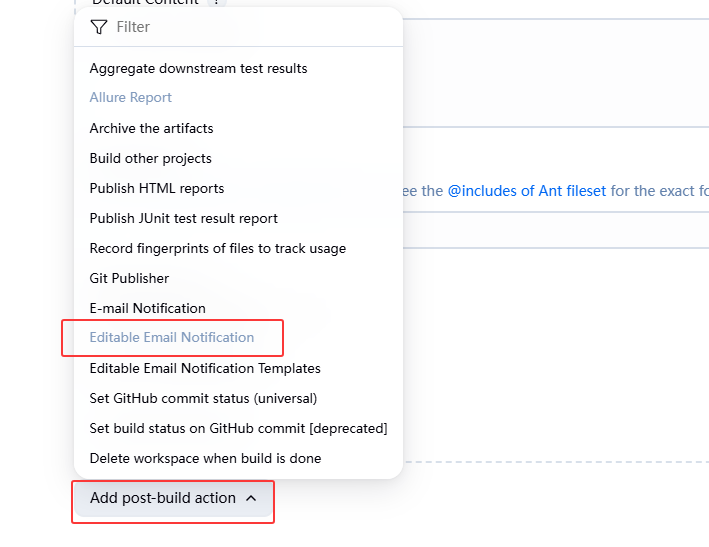The image size is (709, 547).
Task: Choose Set GitHub commit status (universal)
Action: (203, 398)
